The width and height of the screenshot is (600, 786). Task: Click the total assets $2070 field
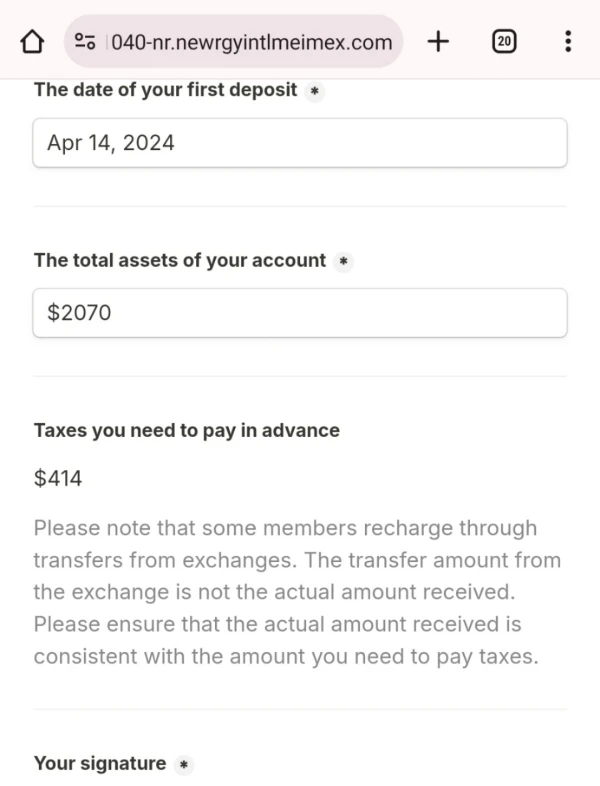click(300, 313)
